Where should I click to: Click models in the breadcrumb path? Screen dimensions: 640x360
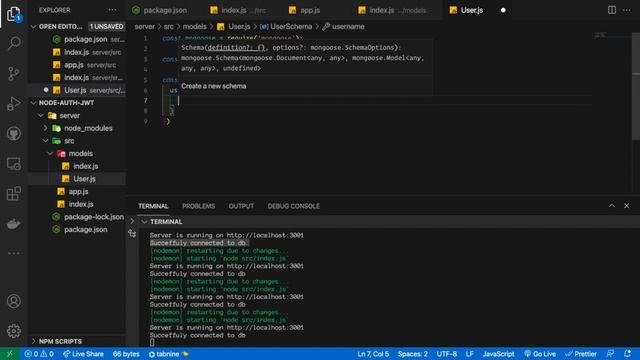195,27
